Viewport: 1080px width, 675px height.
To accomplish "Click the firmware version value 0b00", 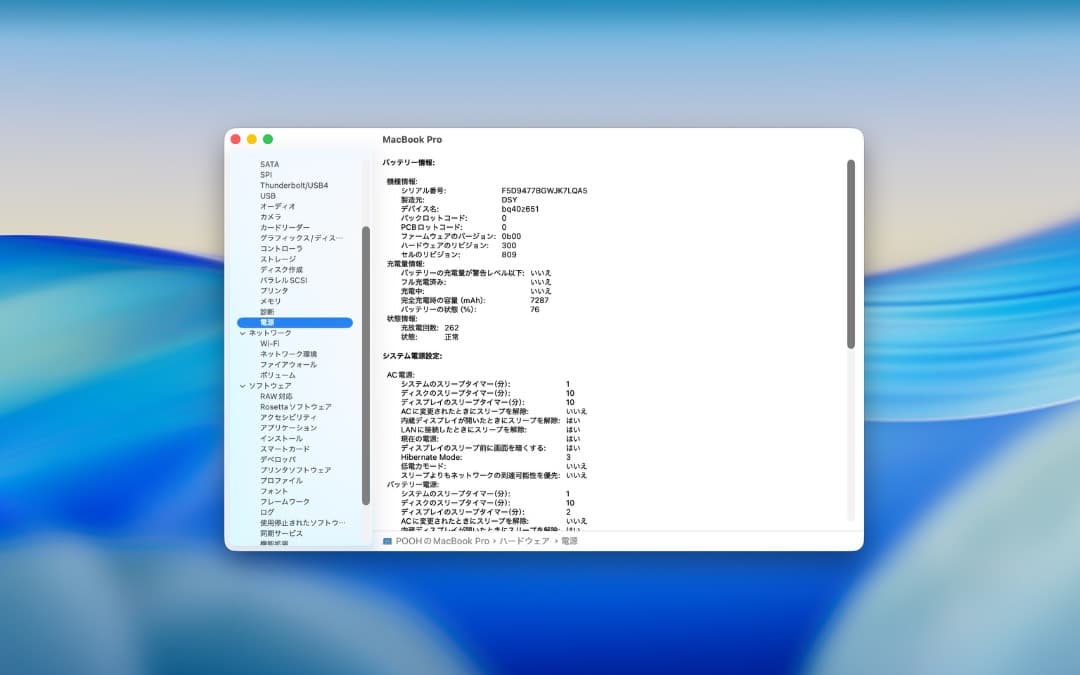I will coord(511,236).
